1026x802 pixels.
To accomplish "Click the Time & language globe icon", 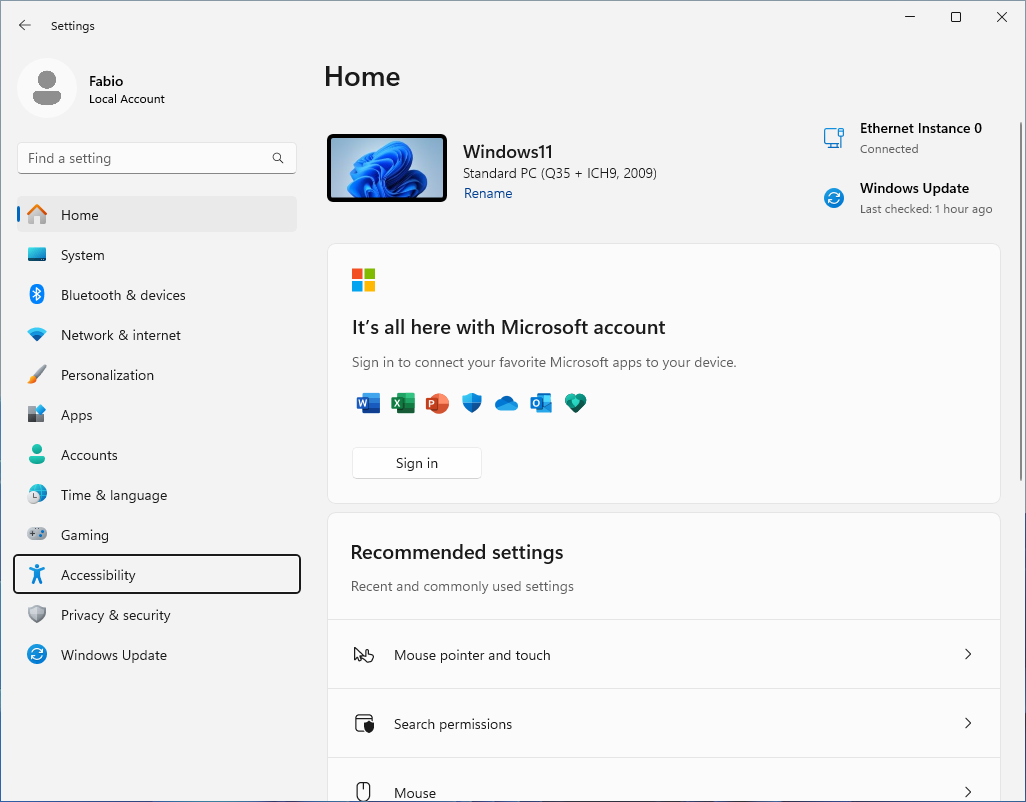I will 37,494.
